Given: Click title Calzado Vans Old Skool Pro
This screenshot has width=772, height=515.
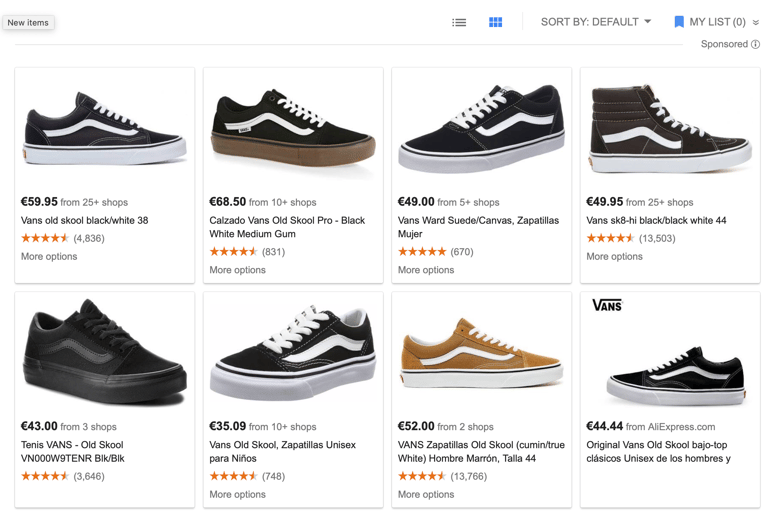Looking at the screenshot, I should [287, 227].
